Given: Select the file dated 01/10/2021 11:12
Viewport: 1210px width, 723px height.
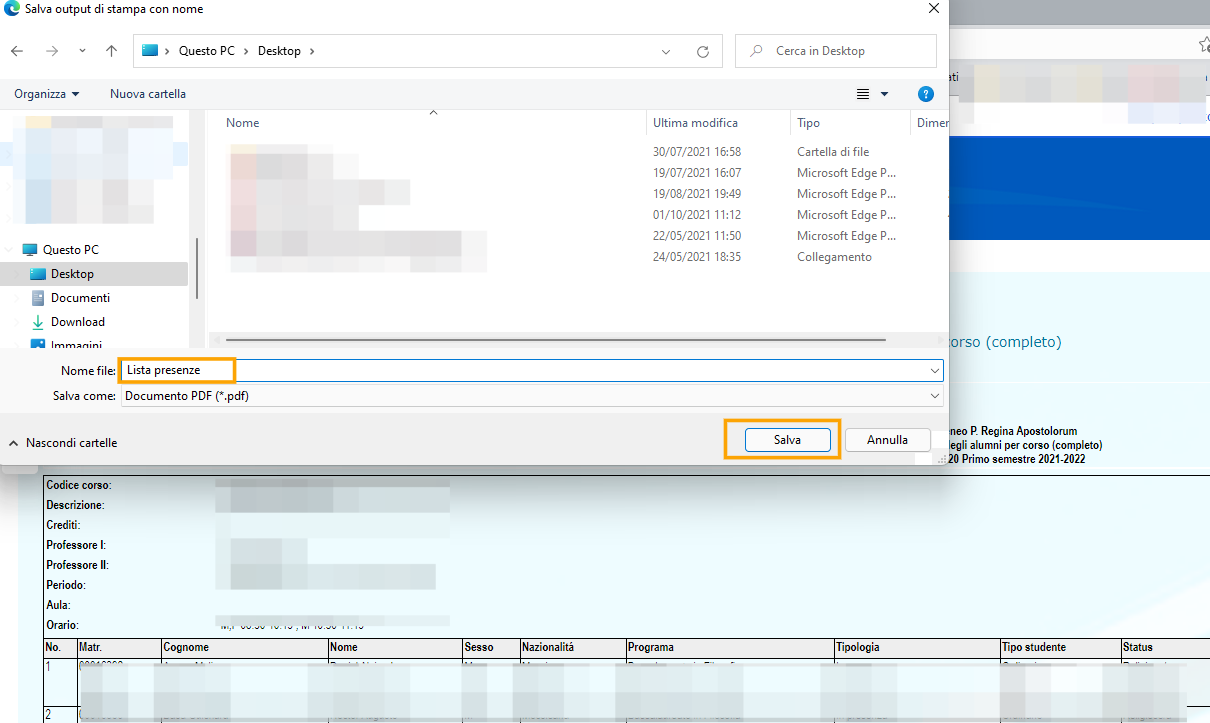Looking at the screenshot, I should coord(578,215).
